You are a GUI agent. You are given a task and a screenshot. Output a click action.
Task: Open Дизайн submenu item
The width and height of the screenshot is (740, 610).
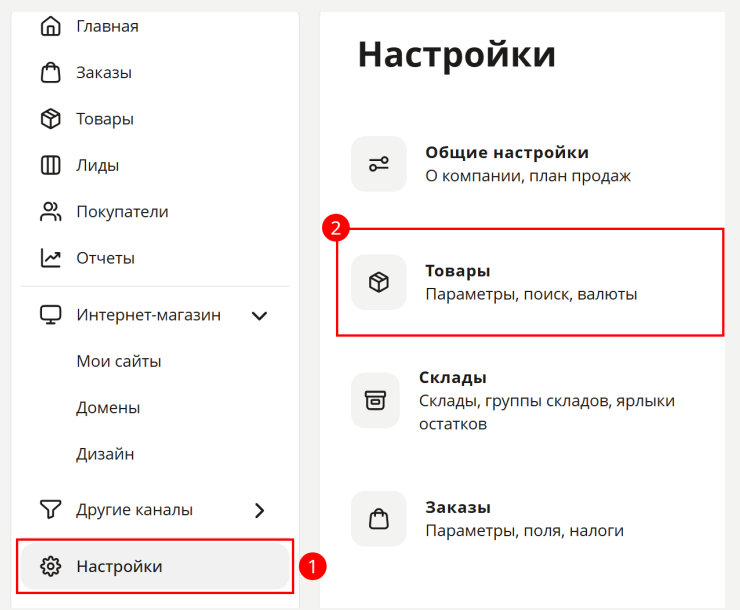pyautogui.click(x=105, y=454)
